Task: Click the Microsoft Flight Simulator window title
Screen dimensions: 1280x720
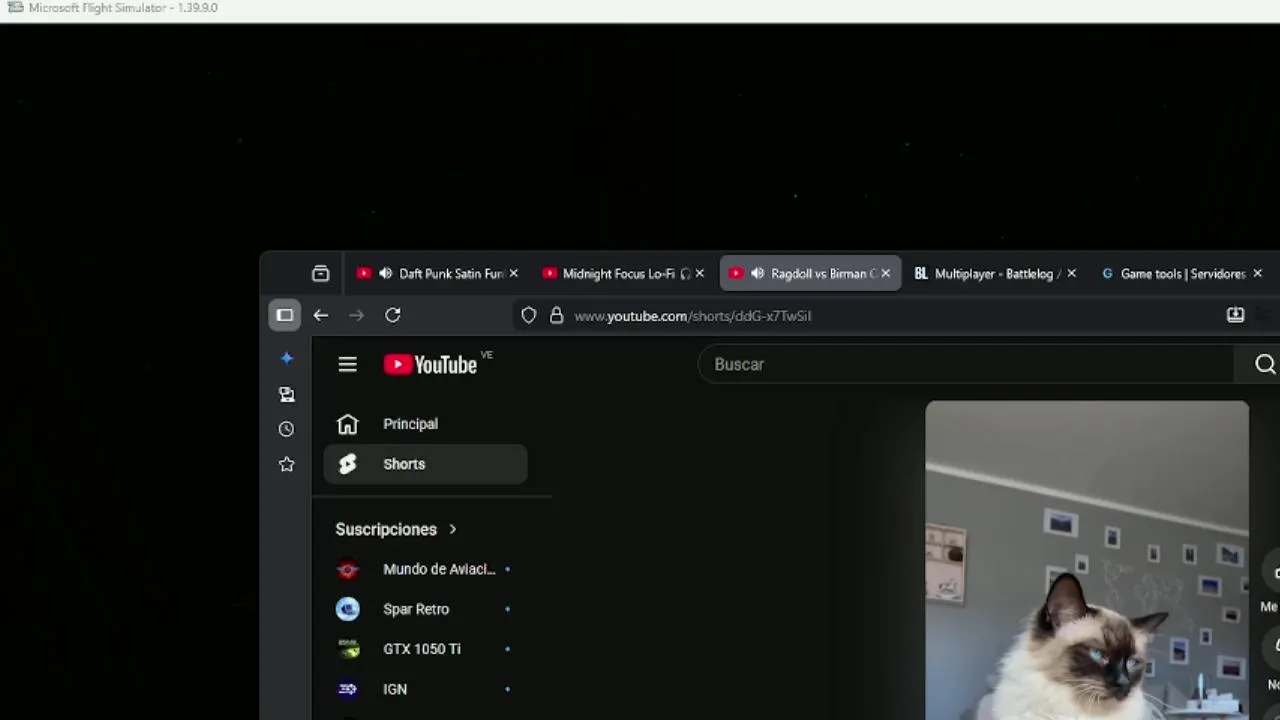Action: pos(123,8)
